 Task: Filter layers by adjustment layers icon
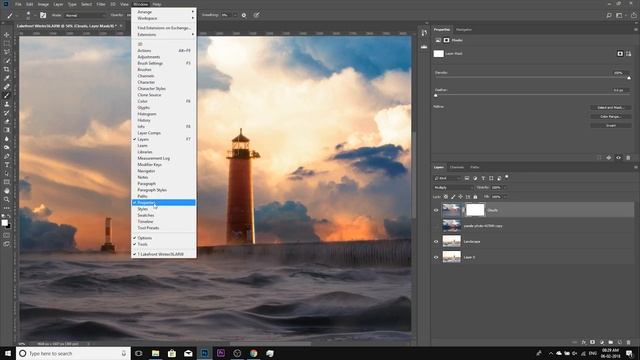pyautogui.click(x=475, y=178)
